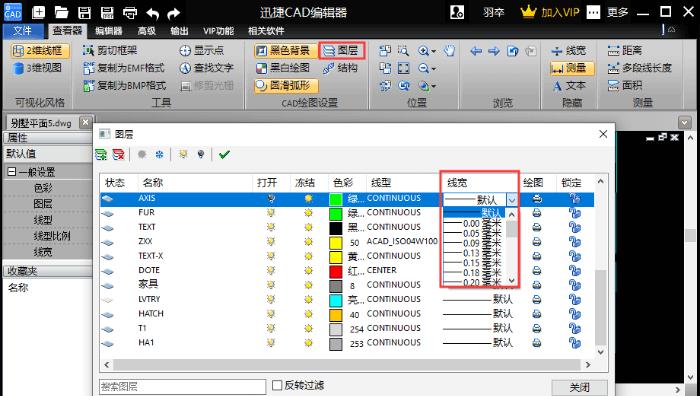Screen dimensions: 700x396
Task: Open file using the folder icon
Action: click(x=61, y=12)
